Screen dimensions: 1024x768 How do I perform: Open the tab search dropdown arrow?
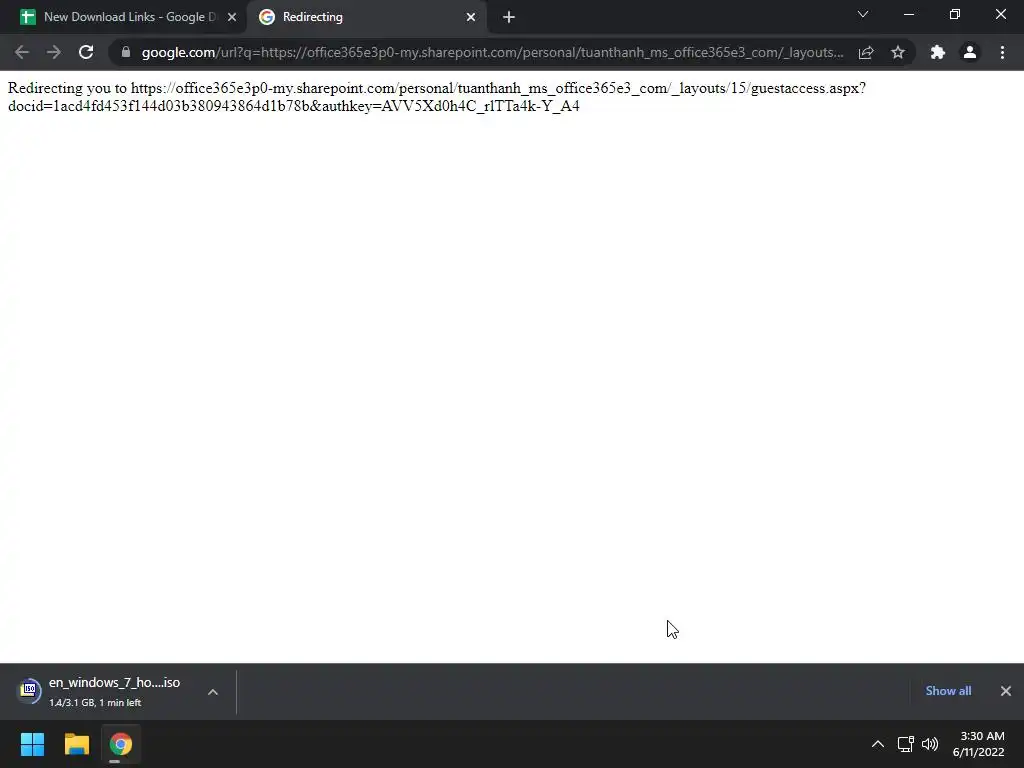coord(863,14)
